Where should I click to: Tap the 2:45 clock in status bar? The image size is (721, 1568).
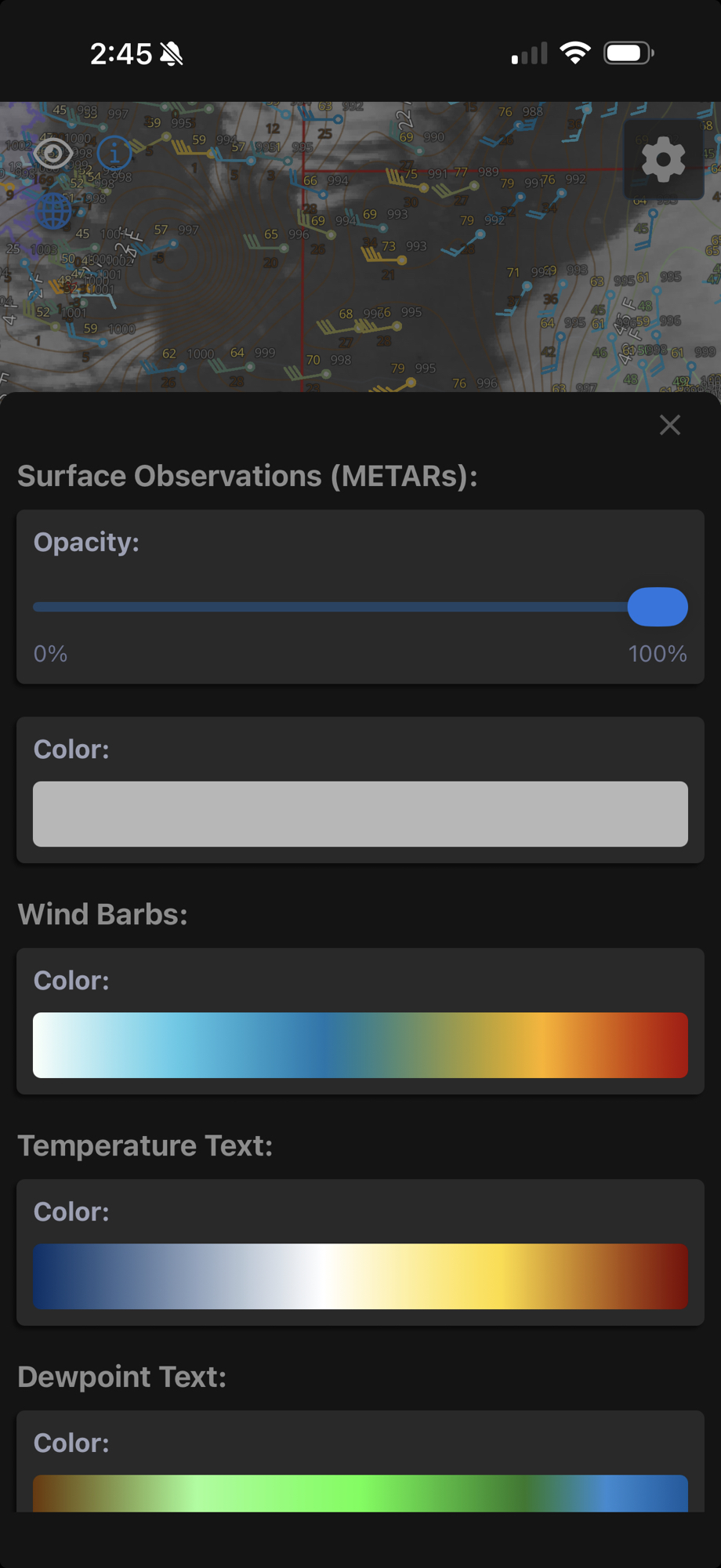(x=121, y=54)
